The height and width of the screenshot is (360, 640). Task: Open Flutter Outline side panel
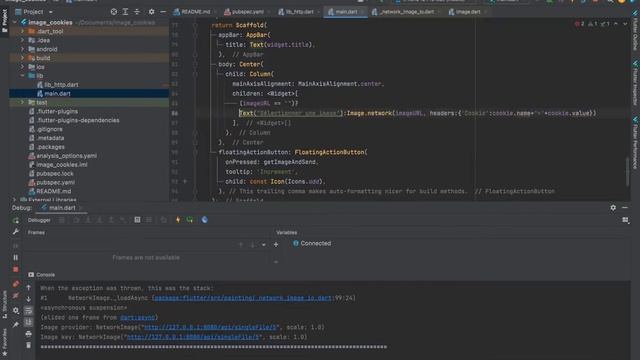(x=636, y=31)
